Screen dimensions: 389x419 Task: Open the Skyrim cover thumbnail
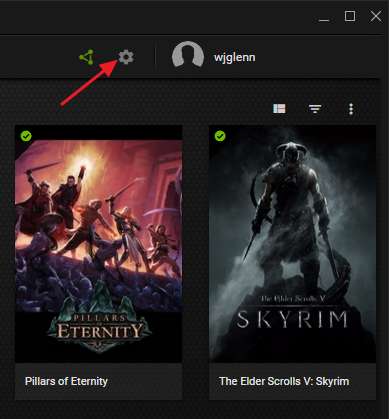point(292,244)
